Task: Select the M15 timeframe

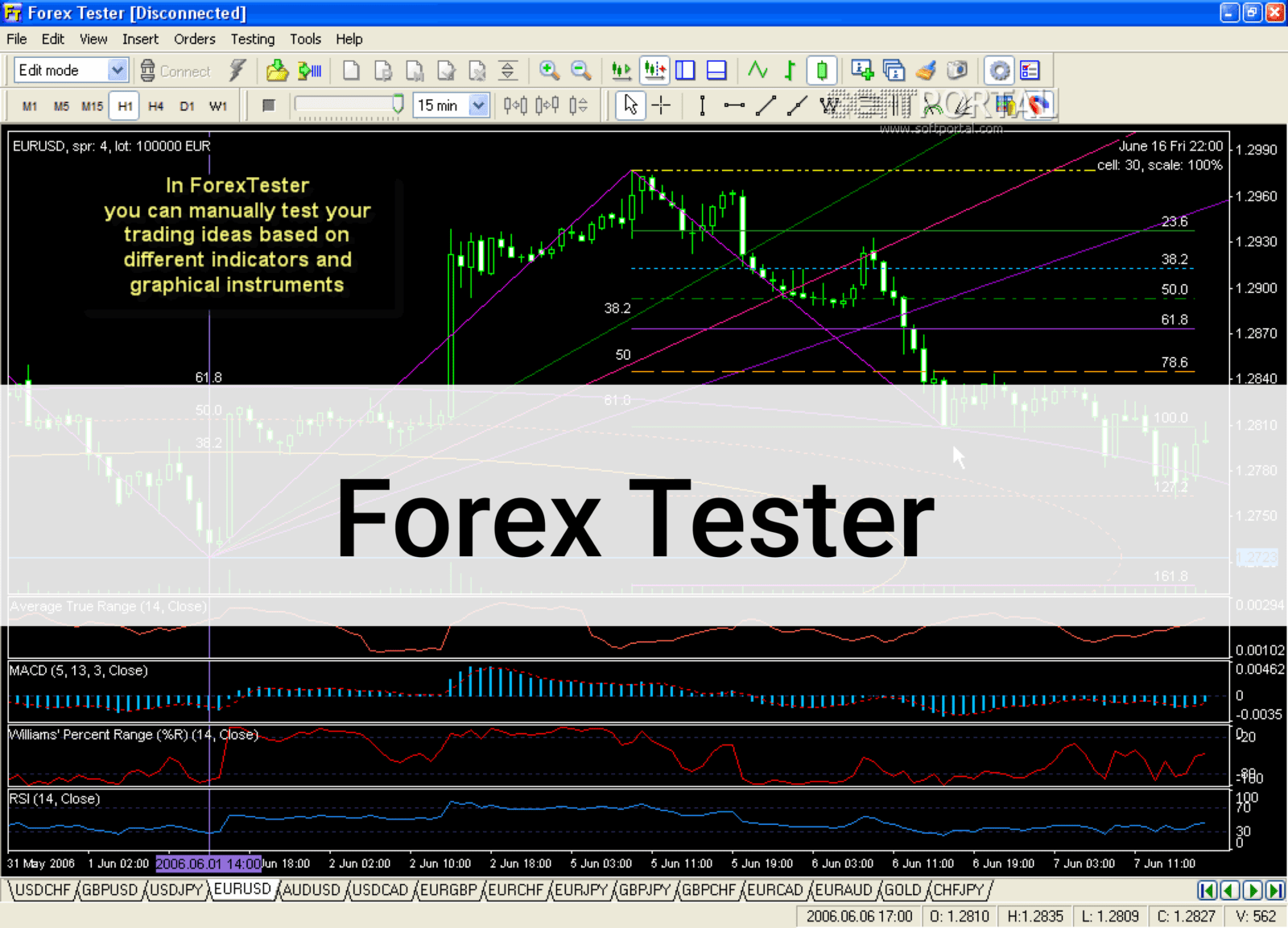Action: [93, 105]
